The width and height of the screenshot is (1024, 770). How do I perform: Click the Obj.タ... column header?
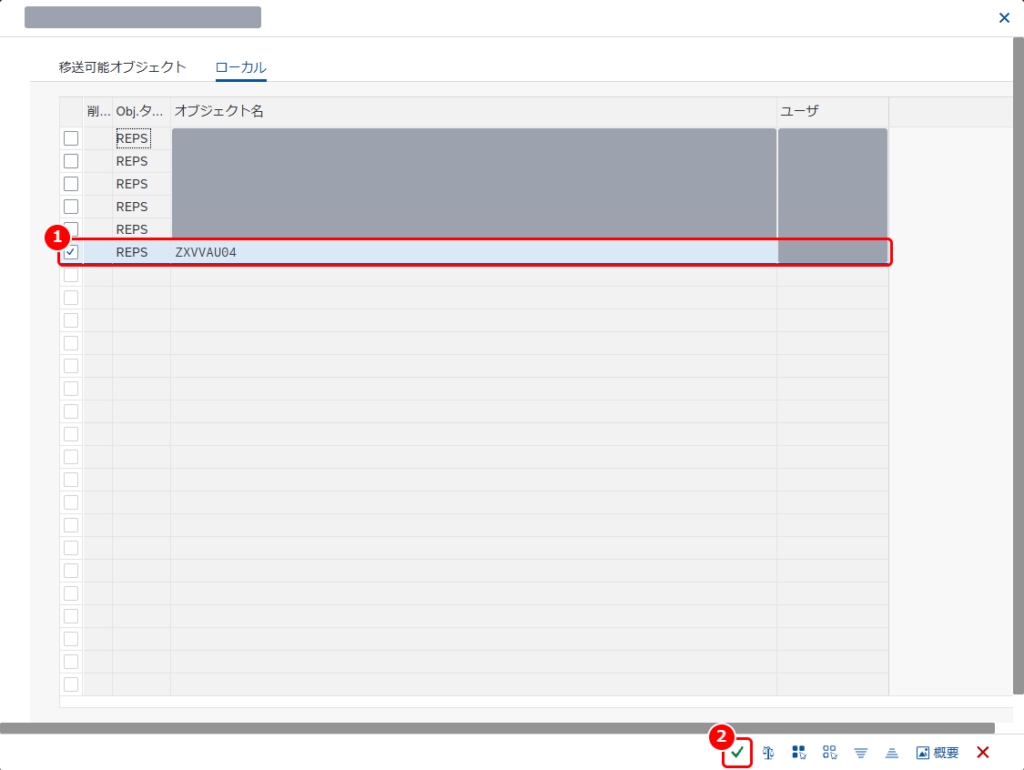tap(141, 111)
